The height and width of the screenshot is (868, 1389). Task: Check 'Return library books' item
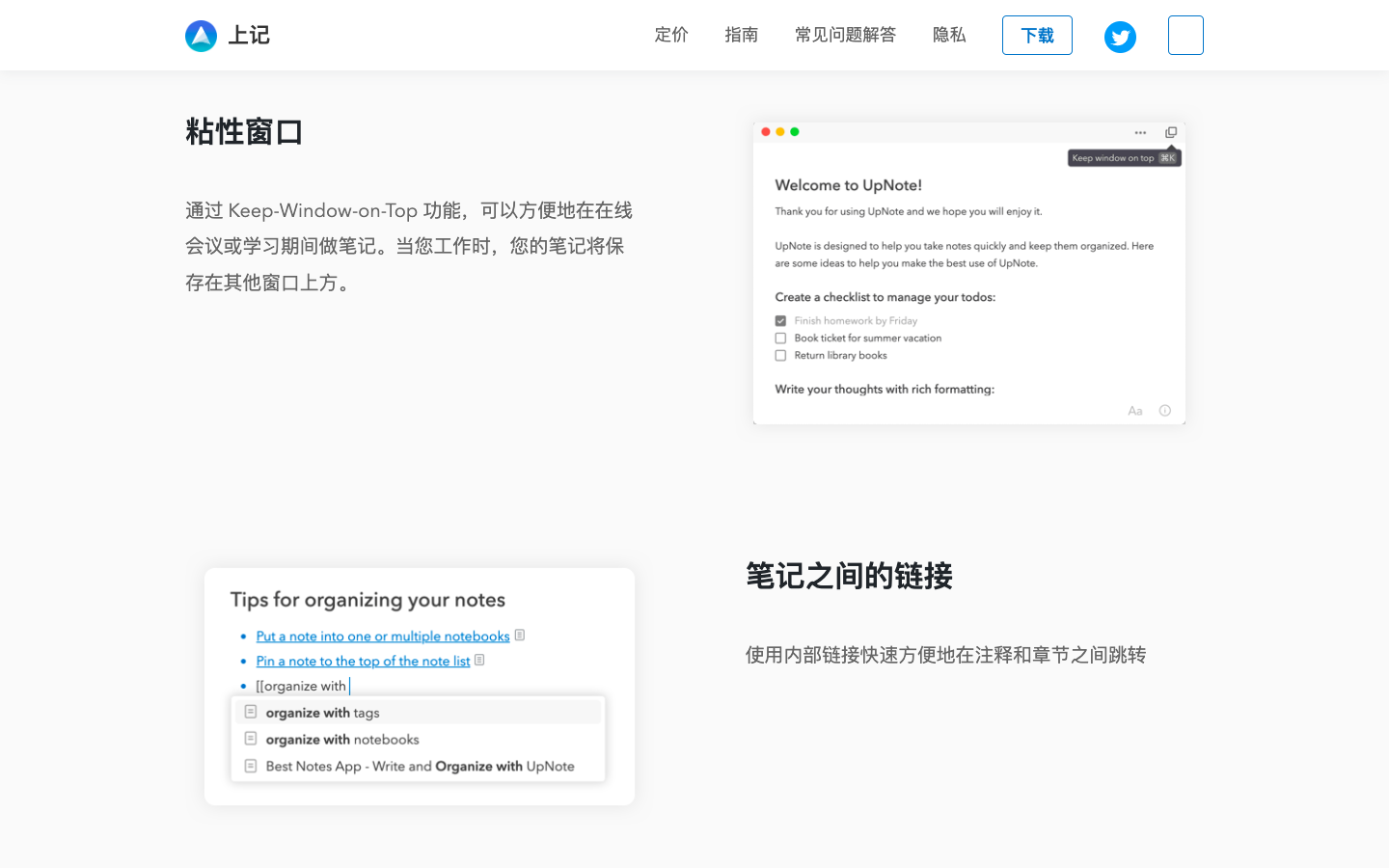780,356
